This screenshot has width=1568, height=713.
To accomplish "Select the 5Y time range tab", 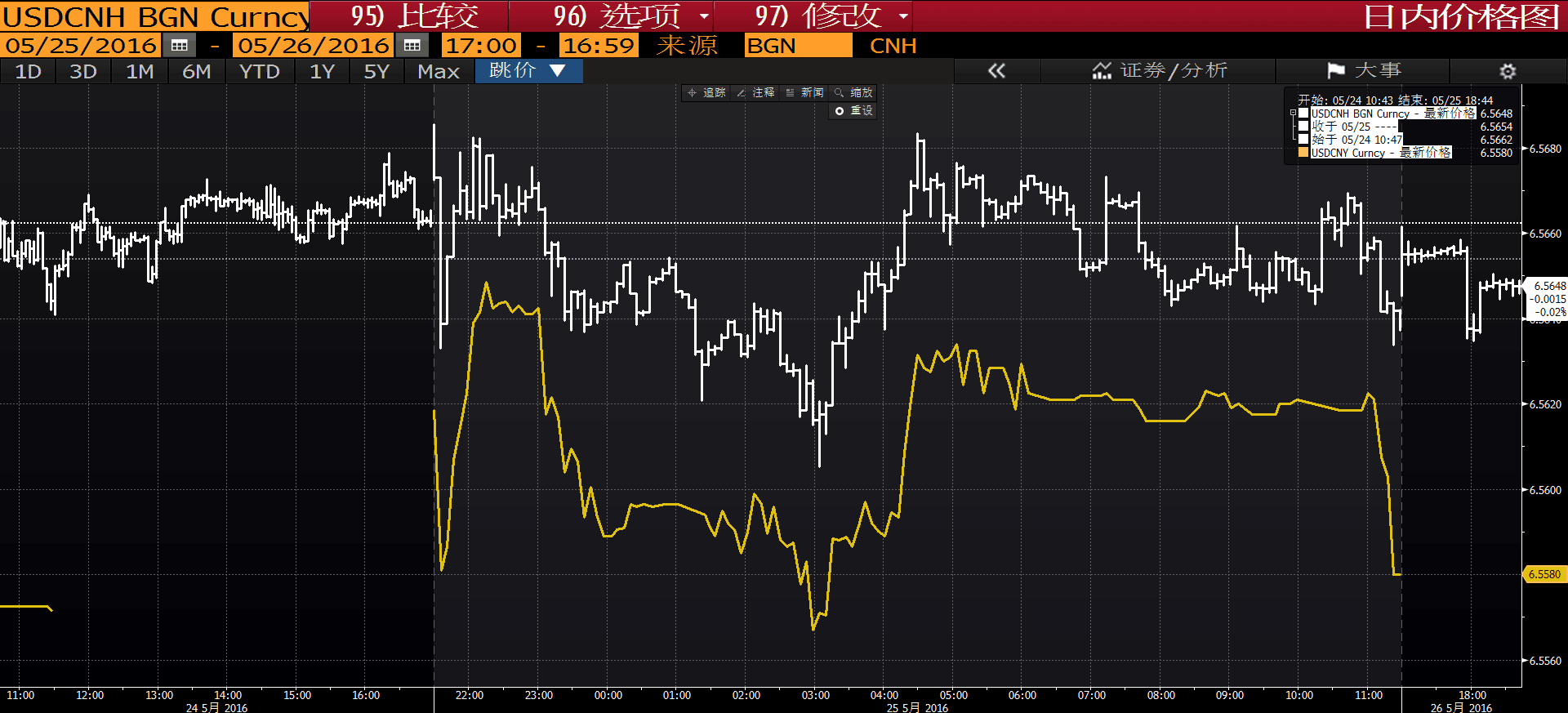I will click(x=376, y=72).
